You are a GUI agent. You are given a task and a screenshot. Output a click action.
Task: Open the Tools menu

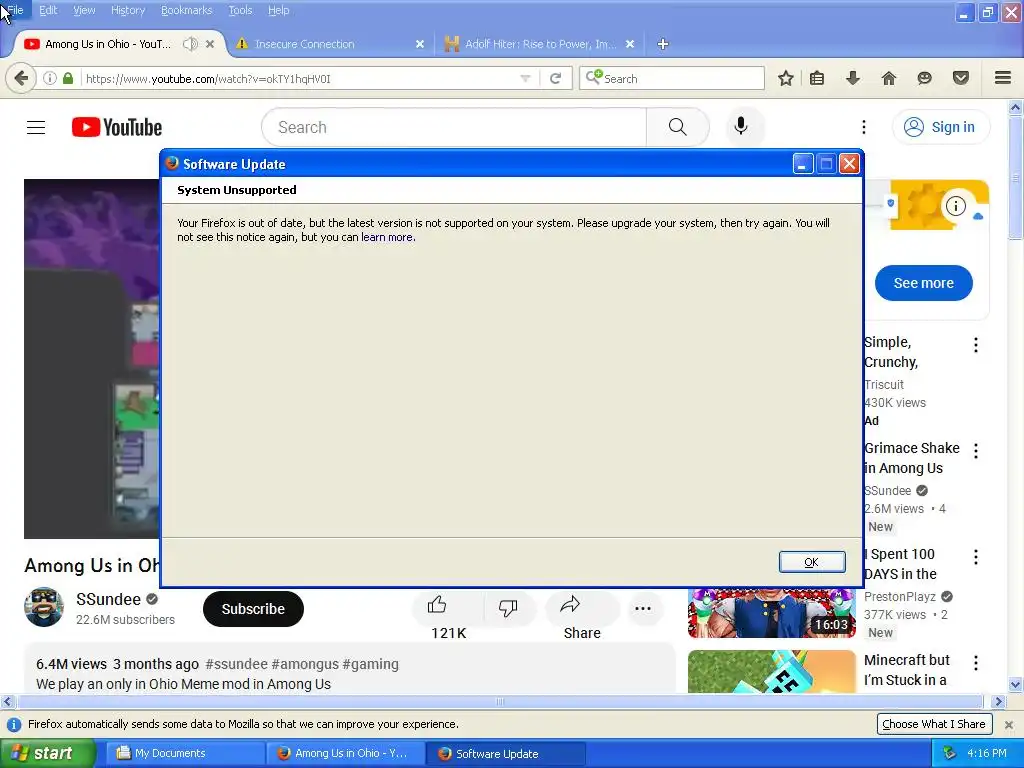(240, 10)
